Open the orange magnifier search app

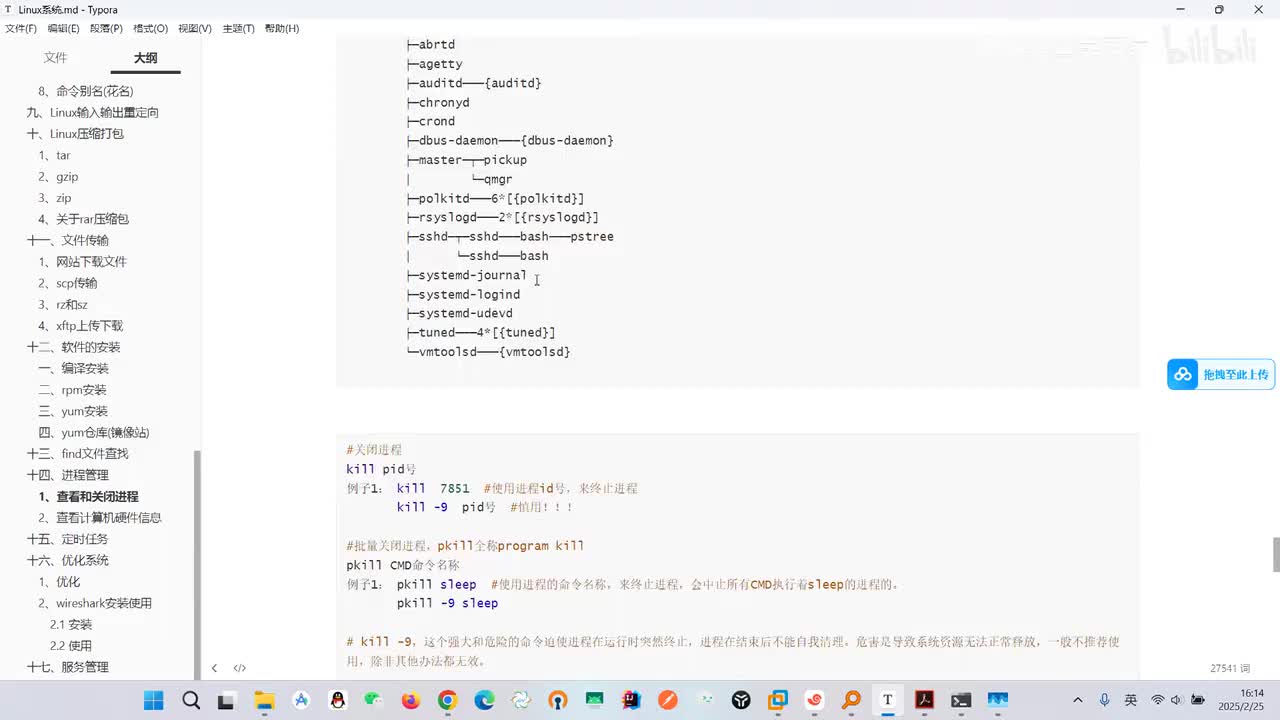851,700
